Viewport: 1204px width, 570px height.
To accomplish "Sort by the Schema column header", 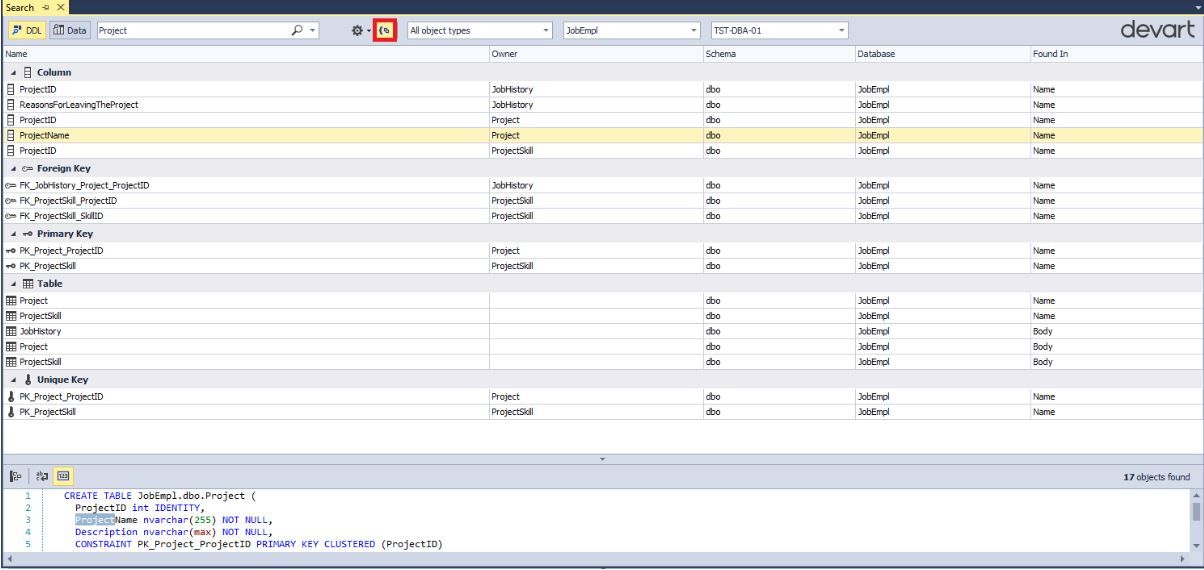I will pos(778,52).
